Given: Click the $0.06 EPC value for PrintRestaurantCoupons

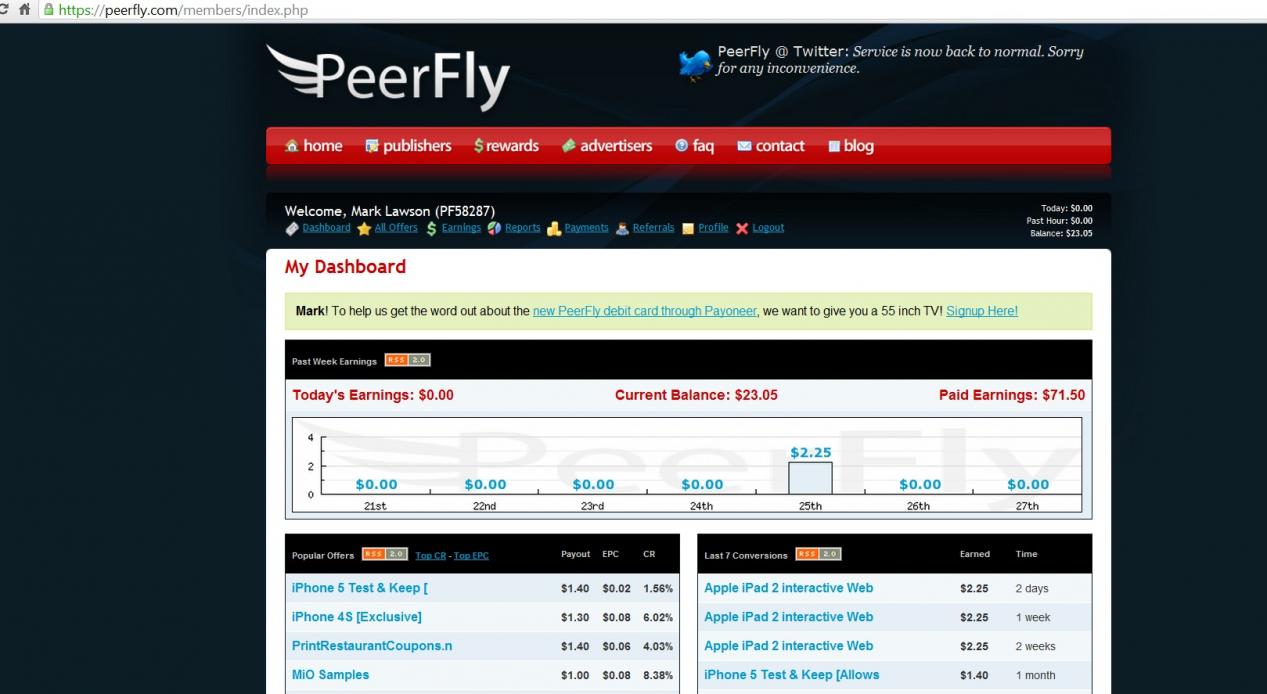Looking at the screenshot, I should coord(616,646).
